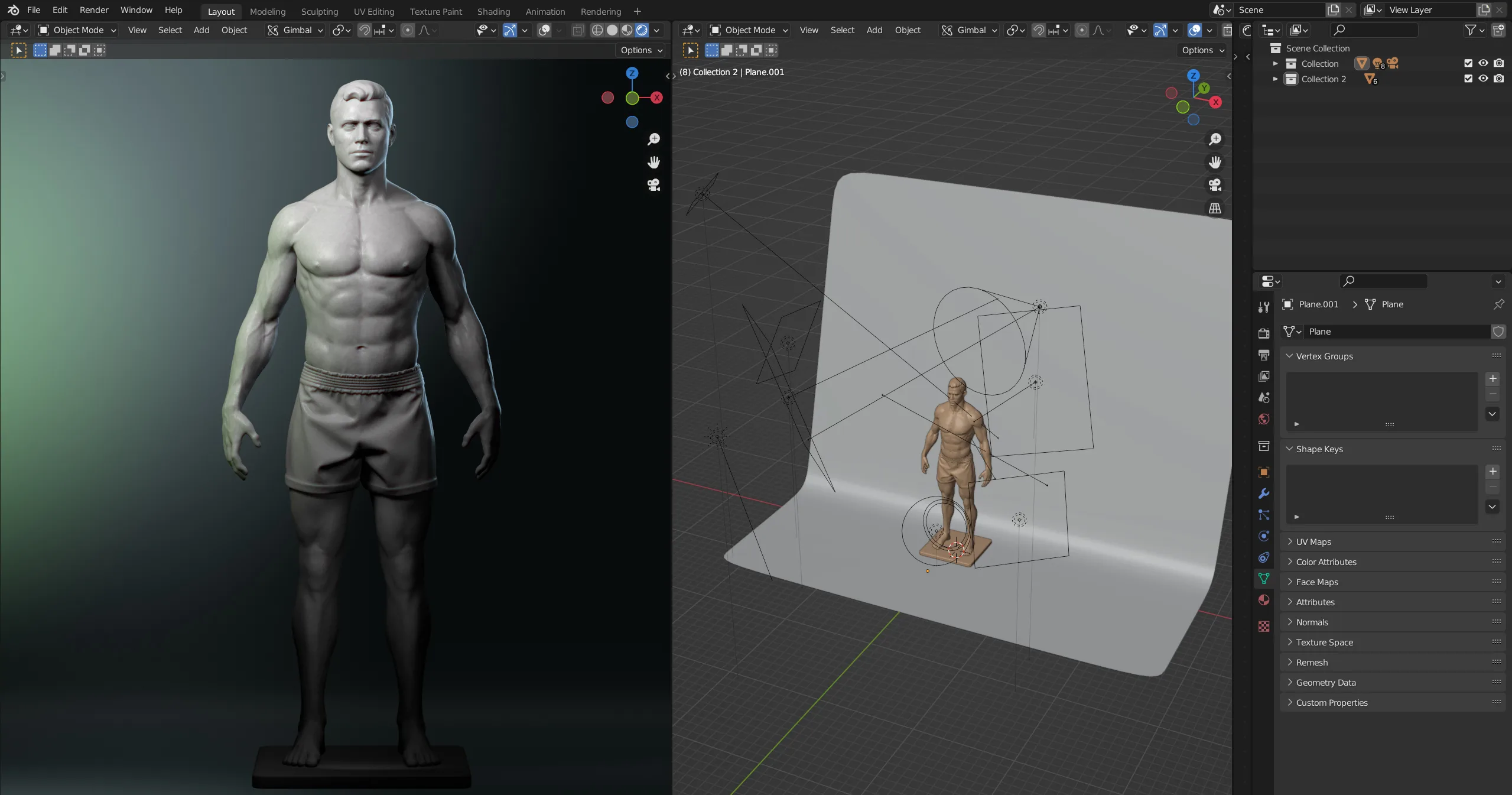Open the Render menu

[94, 10]
